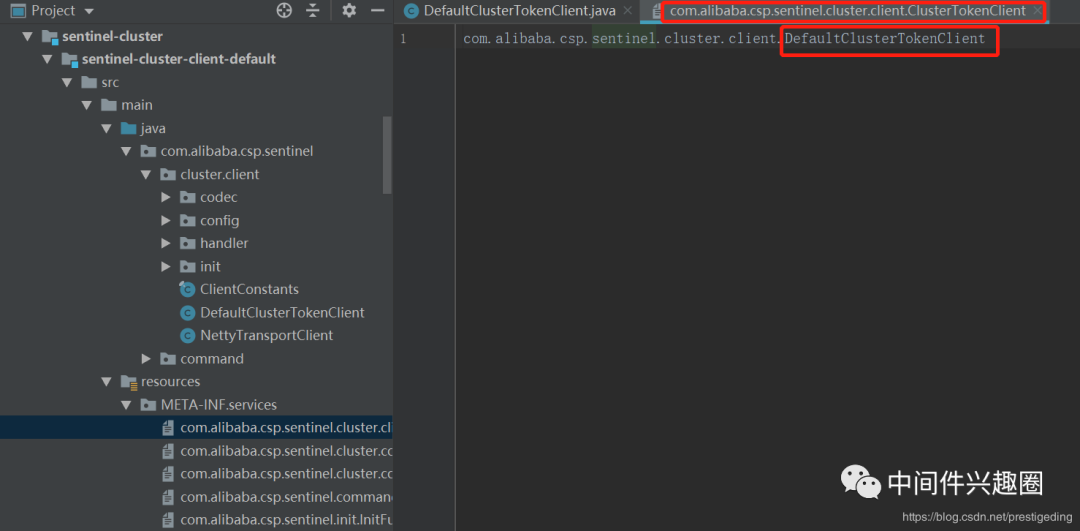
Task: Close the DefaultClusterTokenClient.java tab
Action: pos(627,10)
